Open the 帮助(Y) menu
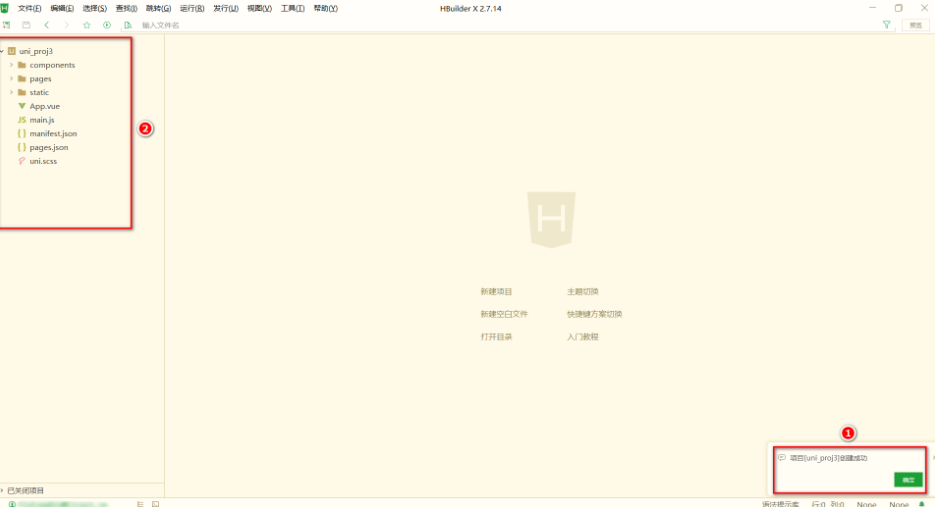Screen dimensions: 935x507 point(326,8)
